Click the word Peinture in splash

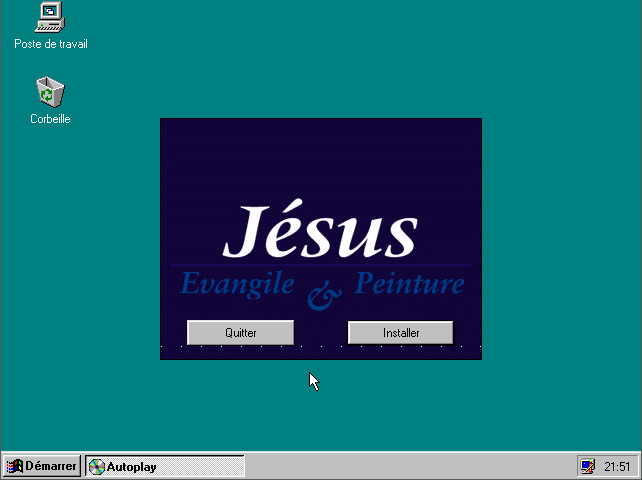(409, 284)
